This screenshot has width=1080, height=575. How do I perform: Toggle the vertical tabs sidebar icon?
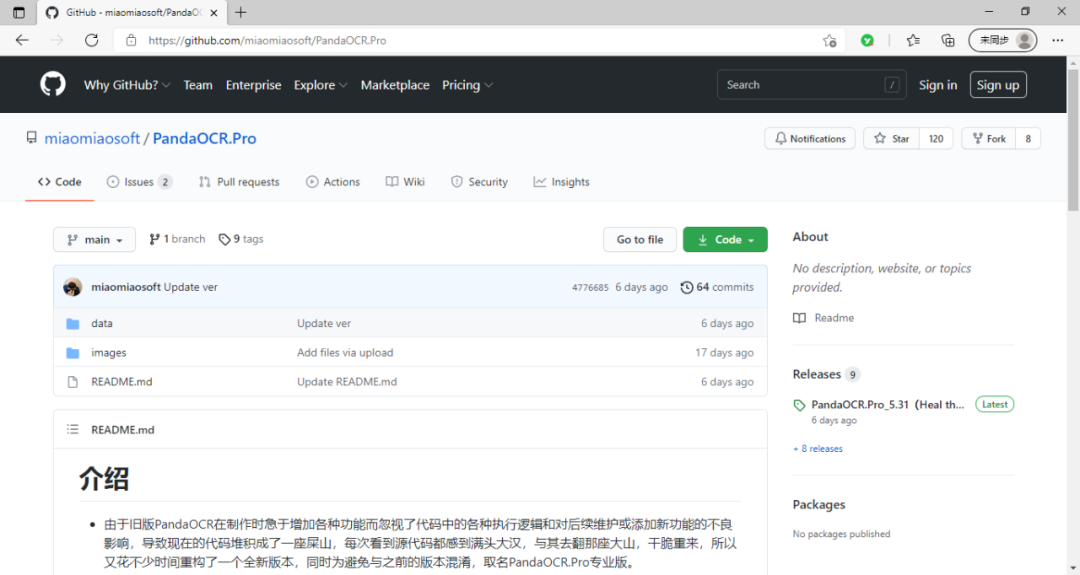(x=19, y=12)
